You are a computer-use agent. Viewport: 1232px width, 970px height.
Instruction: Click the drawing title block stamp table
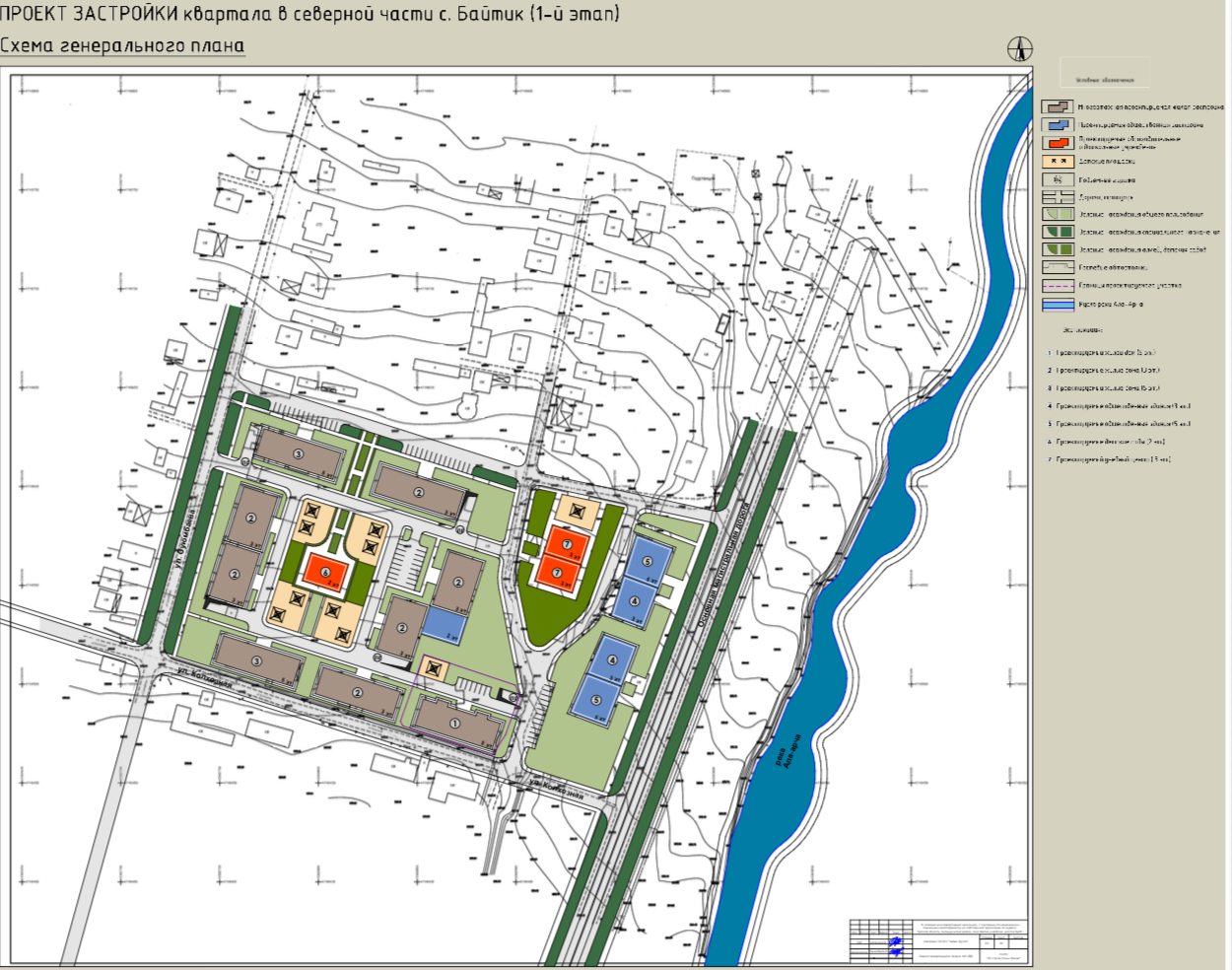click(938, 940)
